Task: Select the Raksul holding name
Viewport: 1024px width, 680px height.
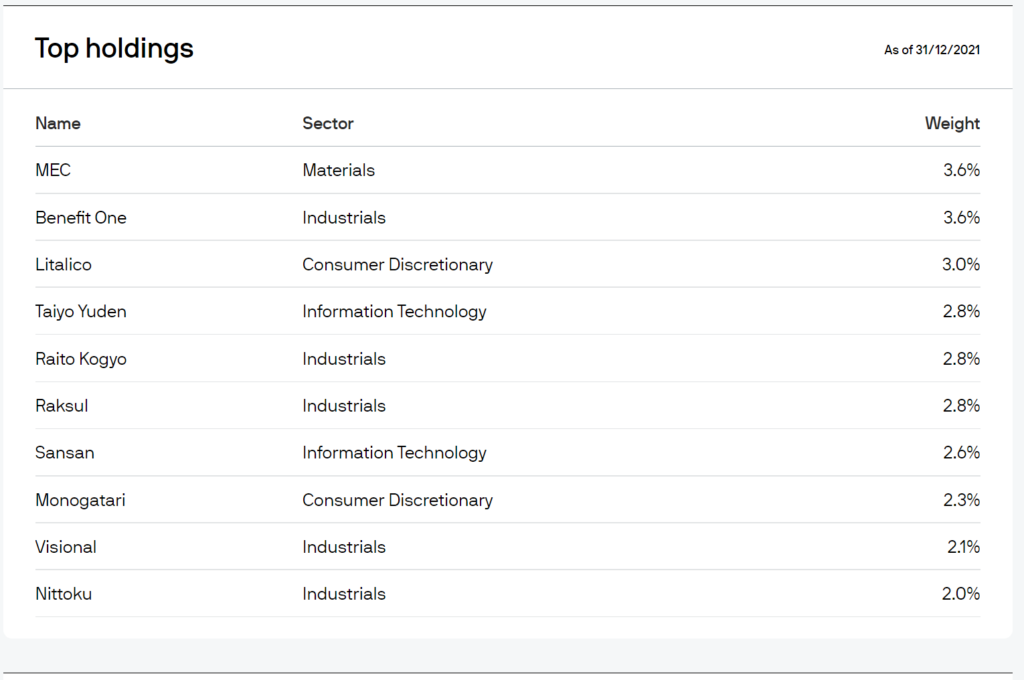Action: pos(62,405)
